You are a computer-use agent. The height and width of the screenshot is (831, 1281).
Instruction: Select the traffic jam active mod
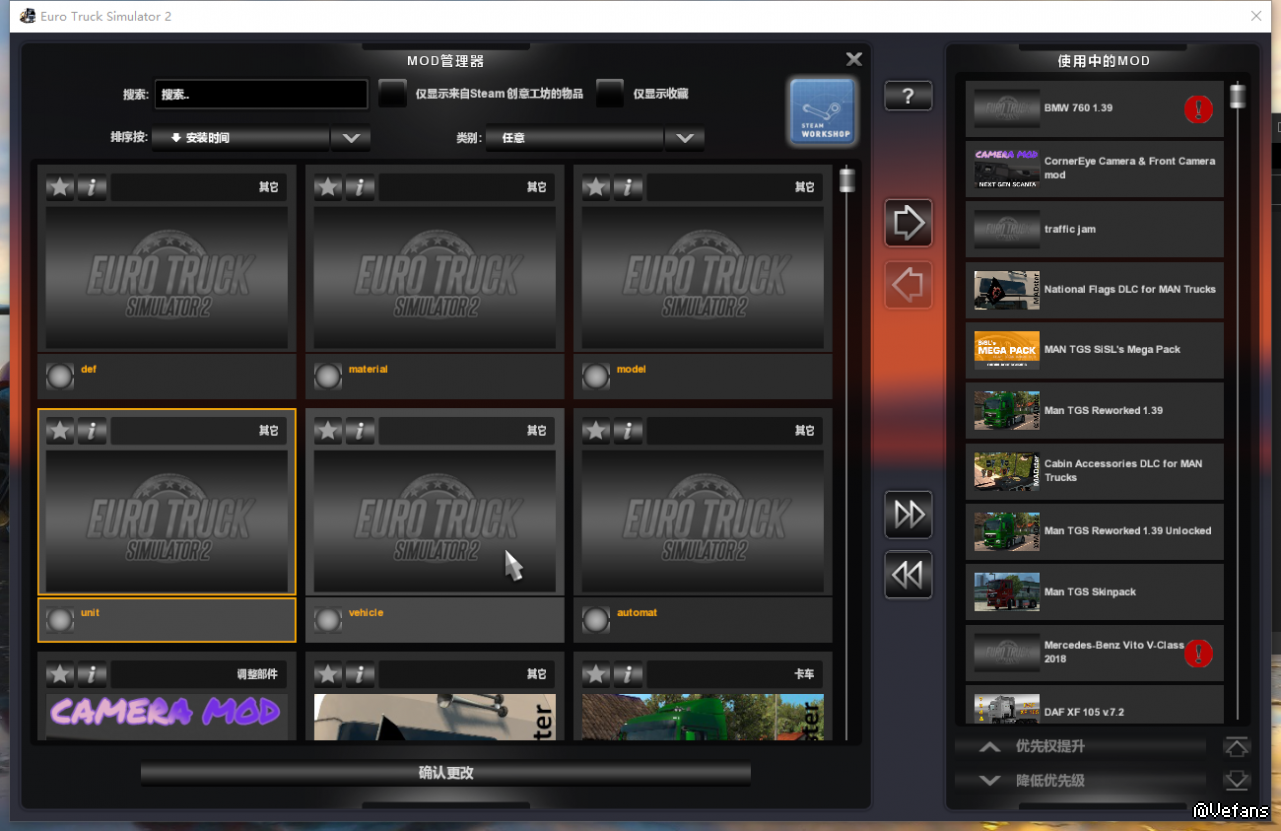pos(1094,229)
